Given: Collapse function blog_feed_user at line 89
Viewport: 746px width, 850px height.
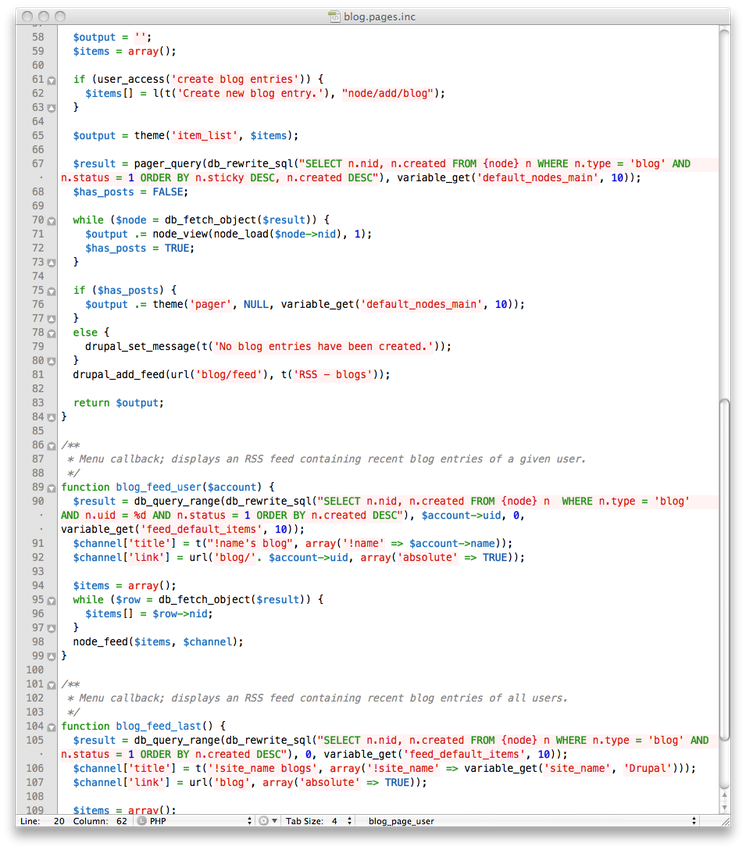Looking at the screenshot, I should pyautogui.click(x=52, y=488).
